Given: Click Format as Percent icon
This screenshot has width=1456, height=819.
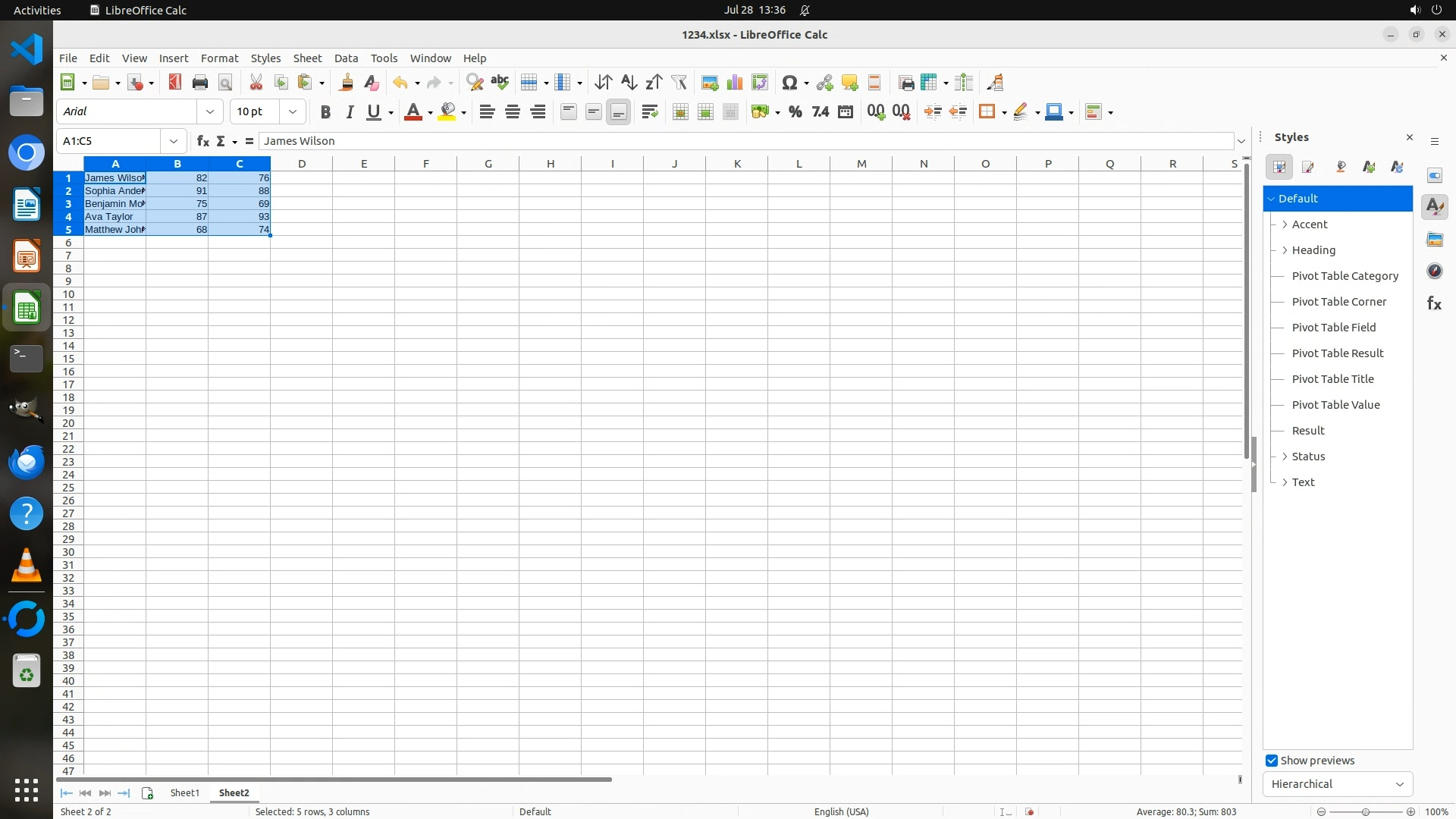Looking at the screenshot, I should click(x=795, y=112).
